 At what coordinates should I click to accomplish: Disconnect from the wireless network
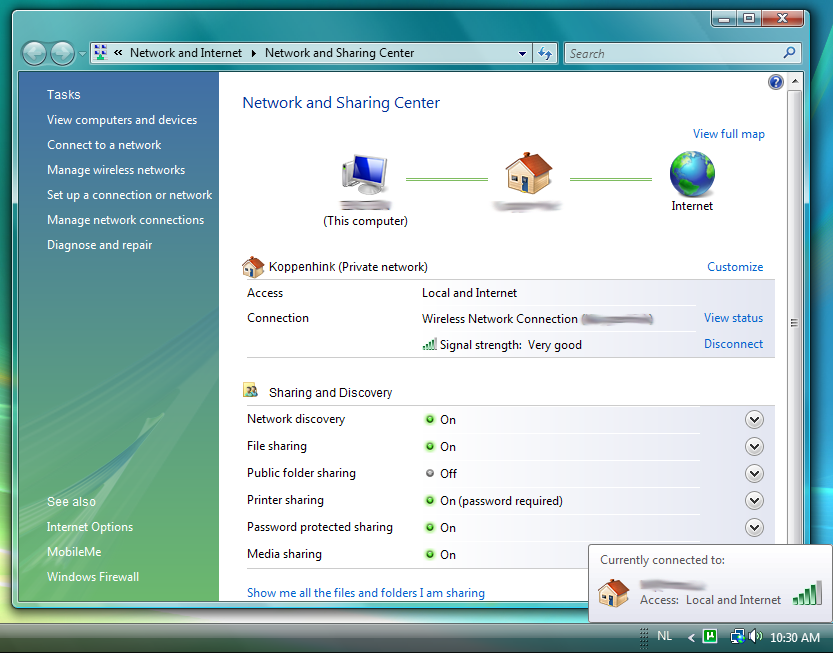coord(733,344)
